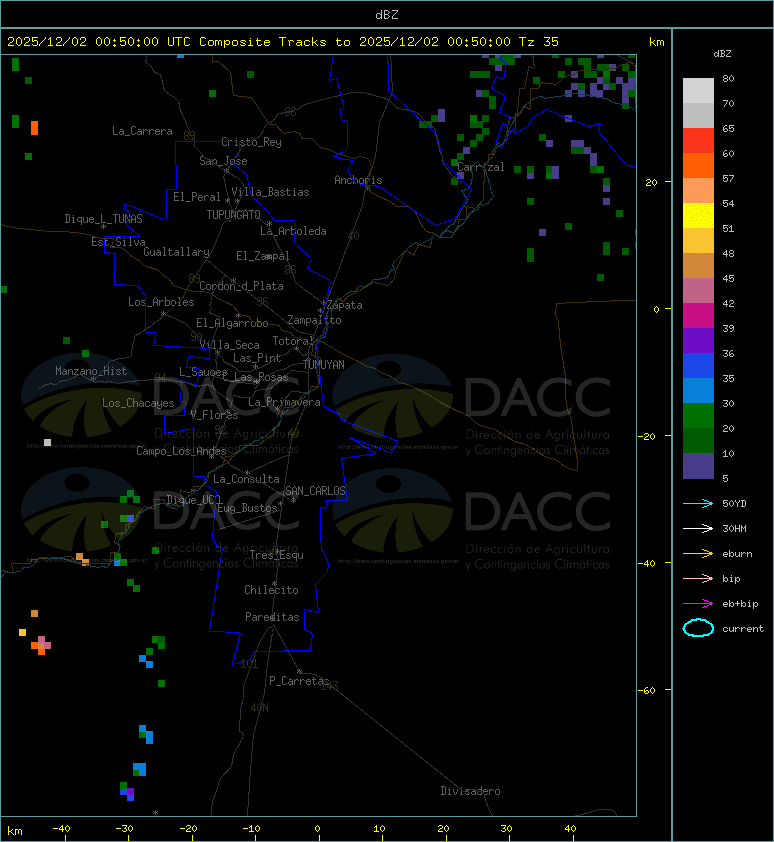Click the P_Carretas map label
Screen dimensions: 774x842
pos(299,681)
